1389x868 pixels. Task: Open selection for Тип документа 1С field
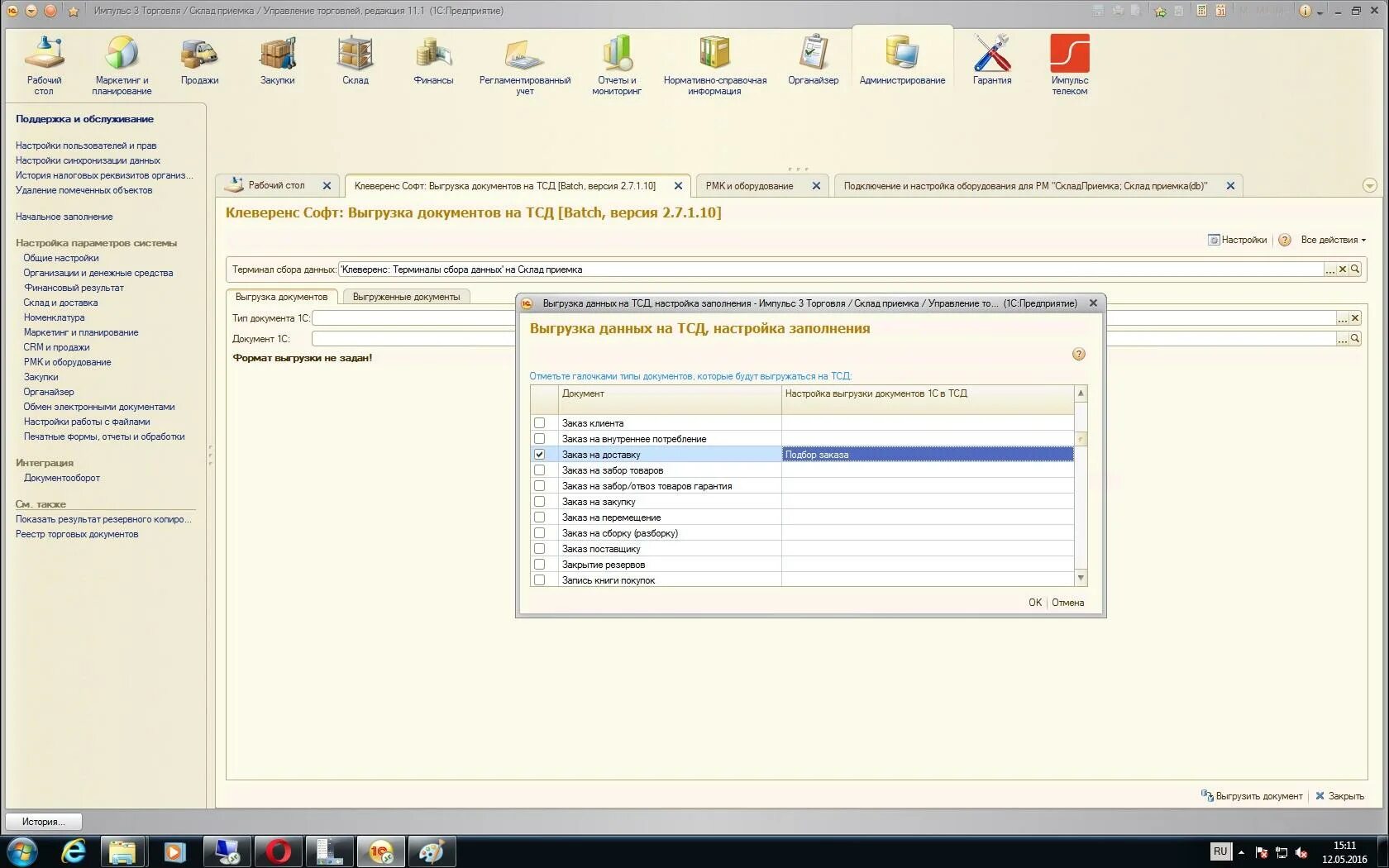[x=1343, y=318]
